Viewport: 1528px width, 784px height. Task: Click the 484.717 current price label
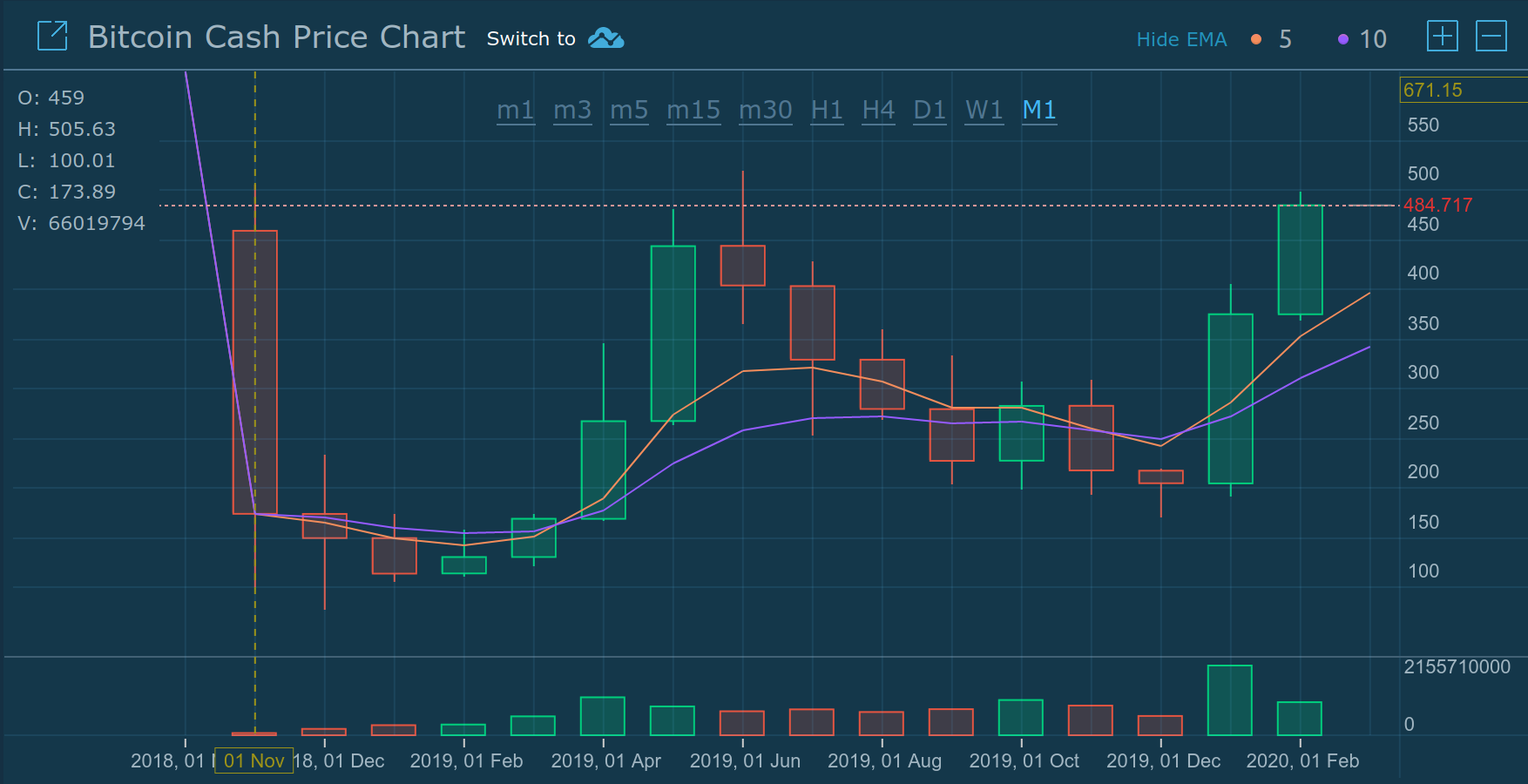coord(1437,206)
